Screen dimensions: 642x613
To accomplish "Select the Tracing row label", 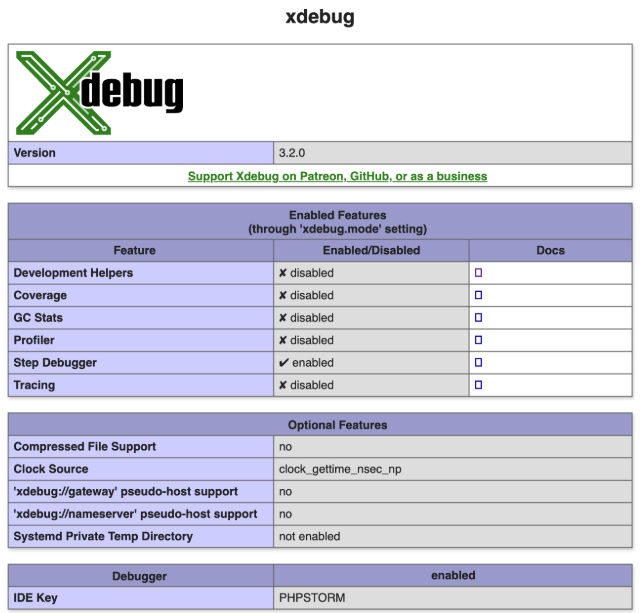I will click(x=34, y=385).
